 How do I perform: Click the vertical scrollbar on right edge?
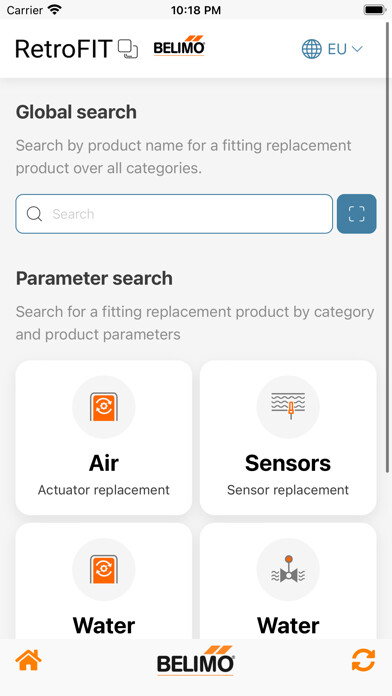(x=388, y=249)
